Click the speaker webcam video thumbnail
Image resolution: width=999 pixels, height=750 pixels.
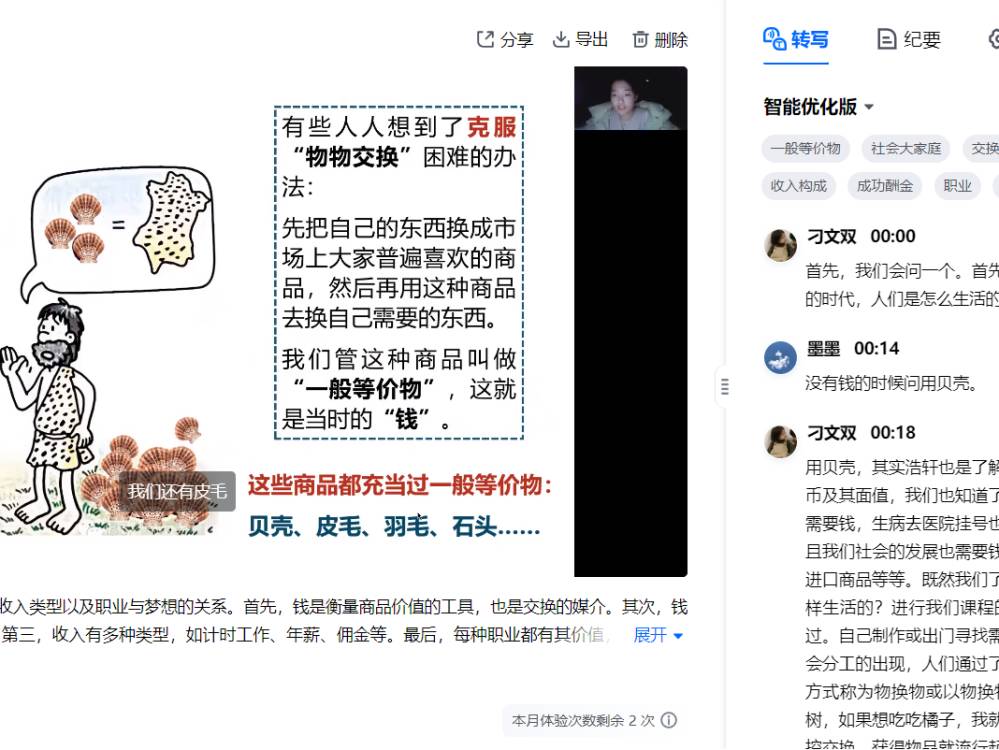[631, 99]
